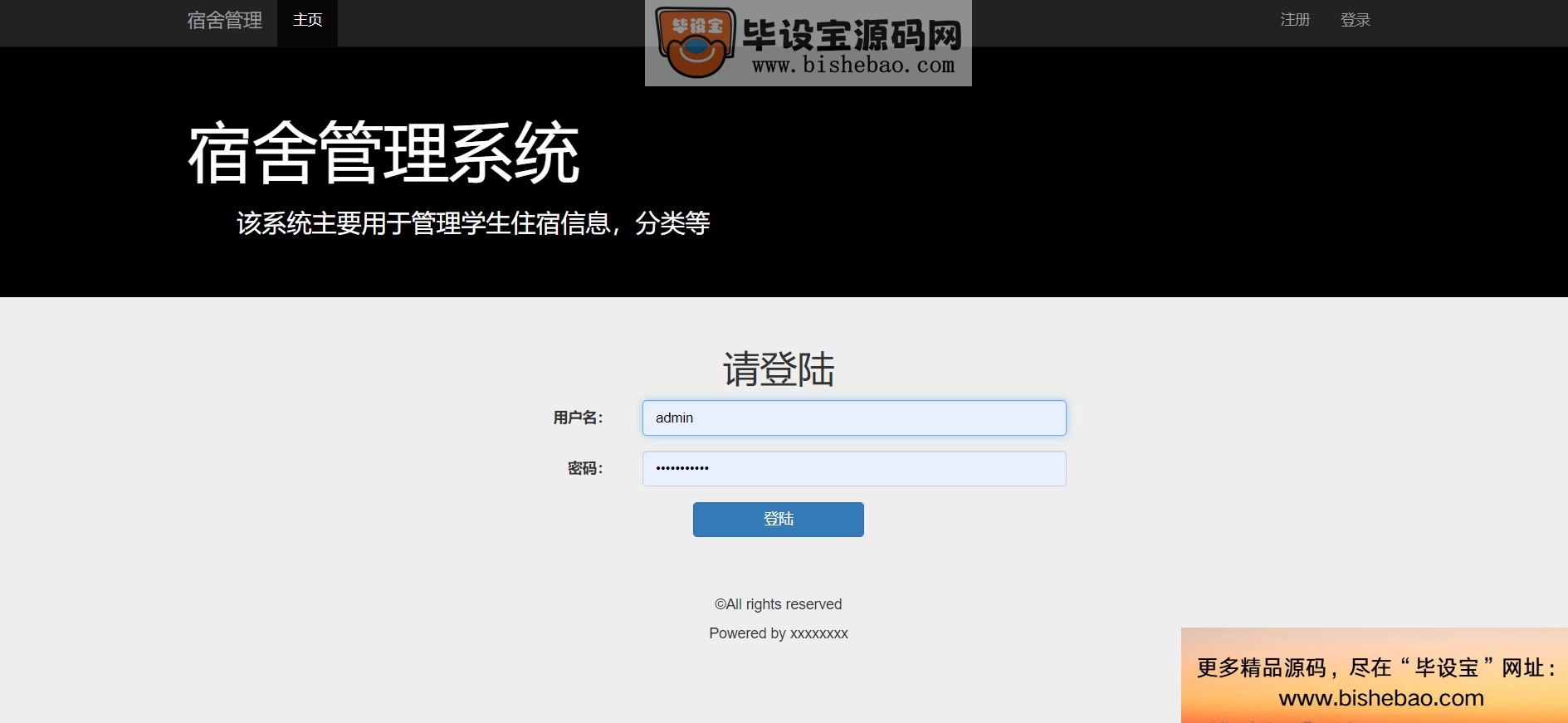Click the blue 登陆 submit button
The image size is (1568, 723).
pos(779,520)
